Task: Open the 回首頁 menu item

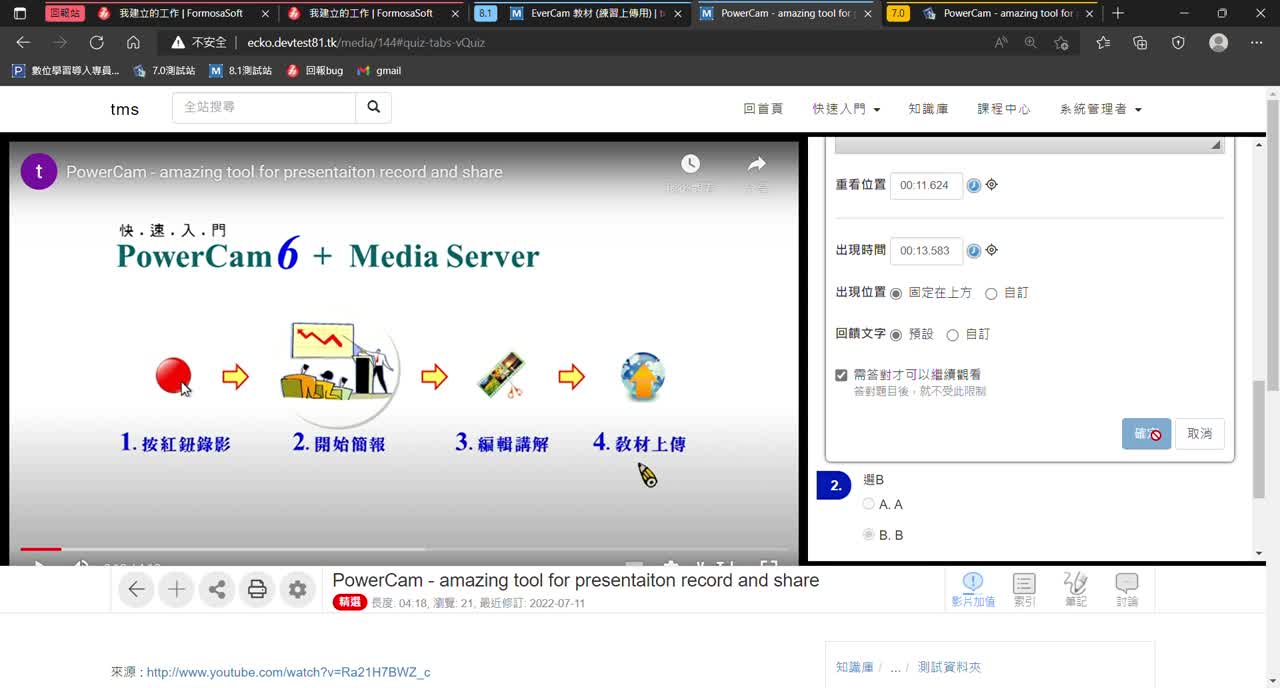Action: pyautogui.click(x=763, y=109)
